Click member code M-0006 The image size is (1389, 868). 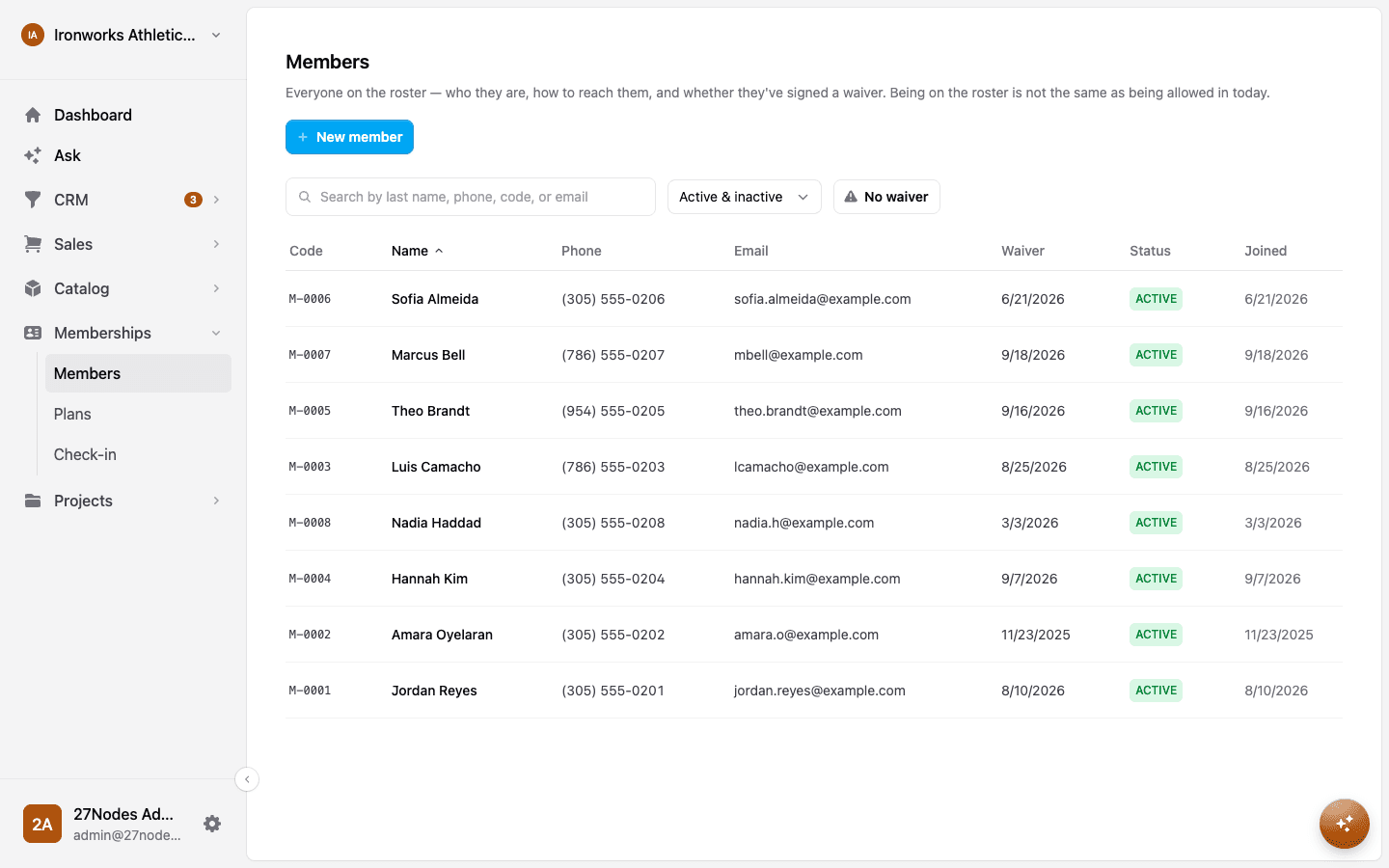[310, 299]
